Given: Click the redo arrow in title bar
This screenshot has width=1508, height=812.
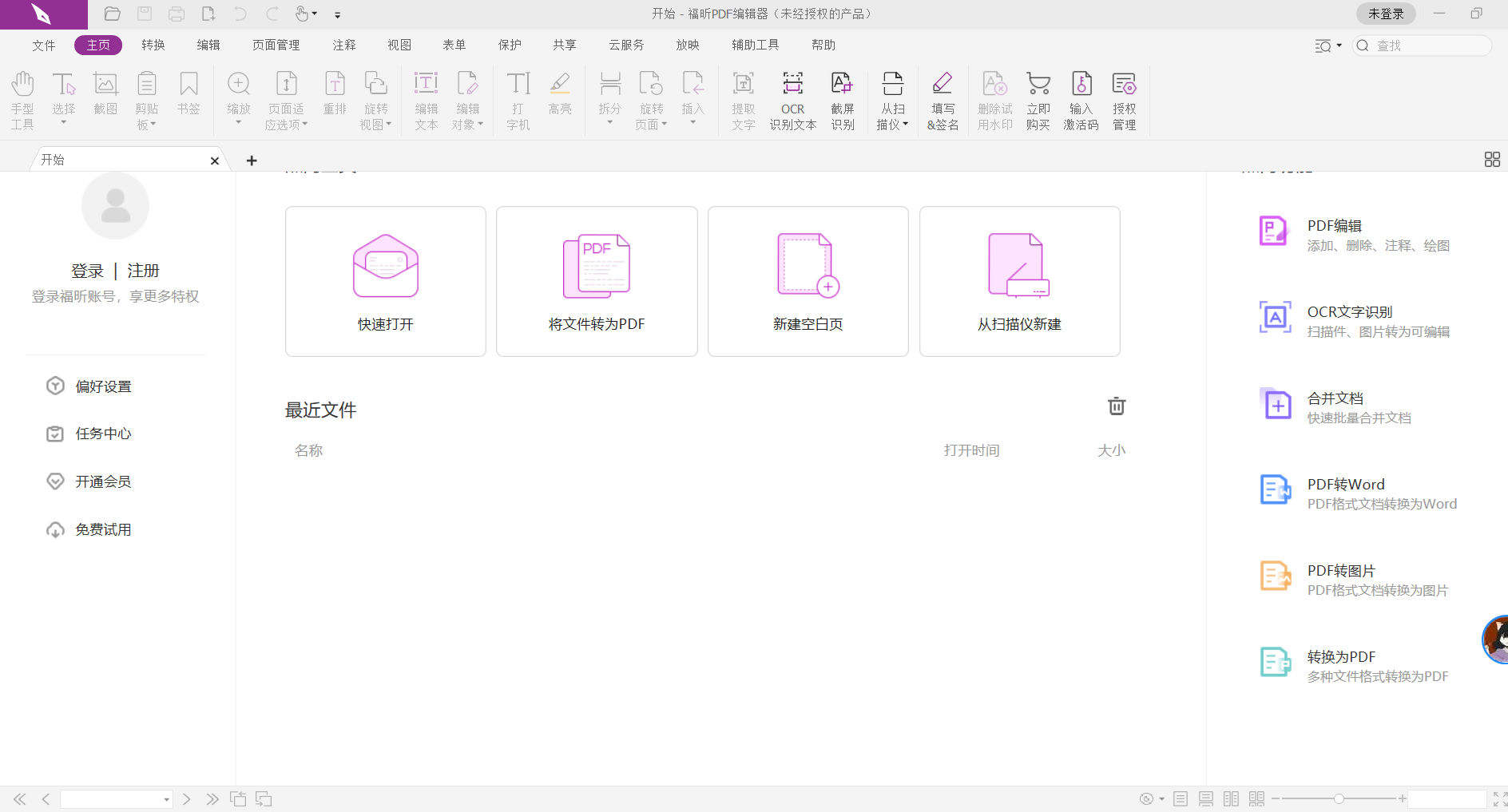Looking at the screenshot, I should 272,14.
